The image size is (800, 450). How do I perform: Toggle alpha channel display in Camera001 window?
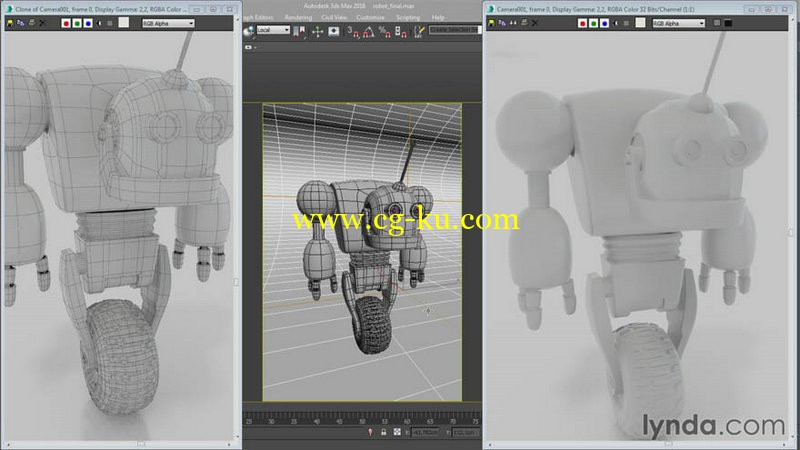[616, 23]
